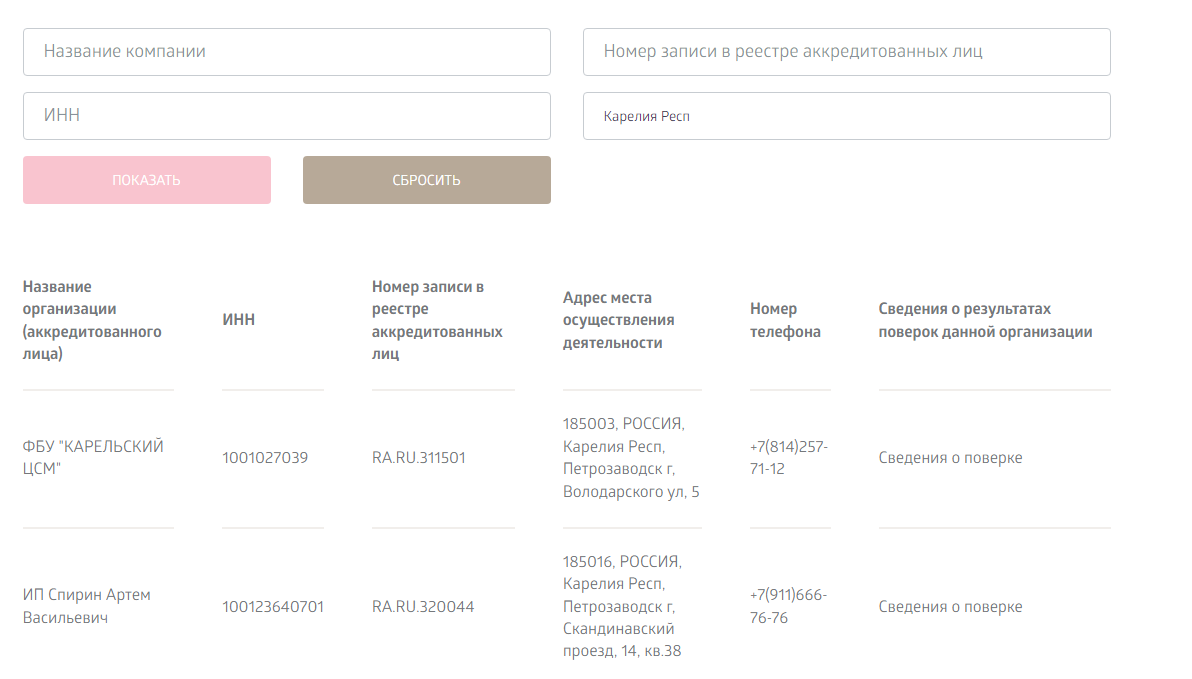Click the registry record number column header
The height and width of the screenshot is (679, 1192).
(x=437, y=320)
